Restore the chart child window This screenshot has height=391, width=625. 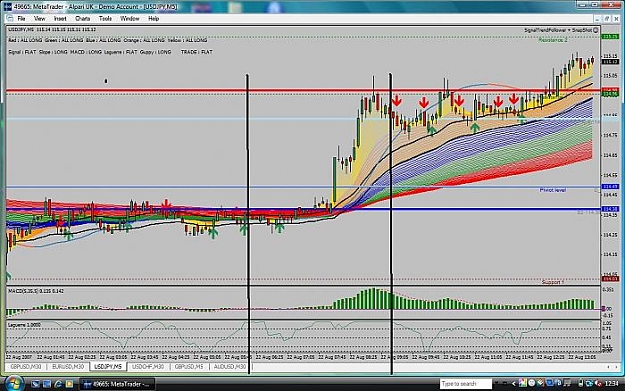(607, 19)
